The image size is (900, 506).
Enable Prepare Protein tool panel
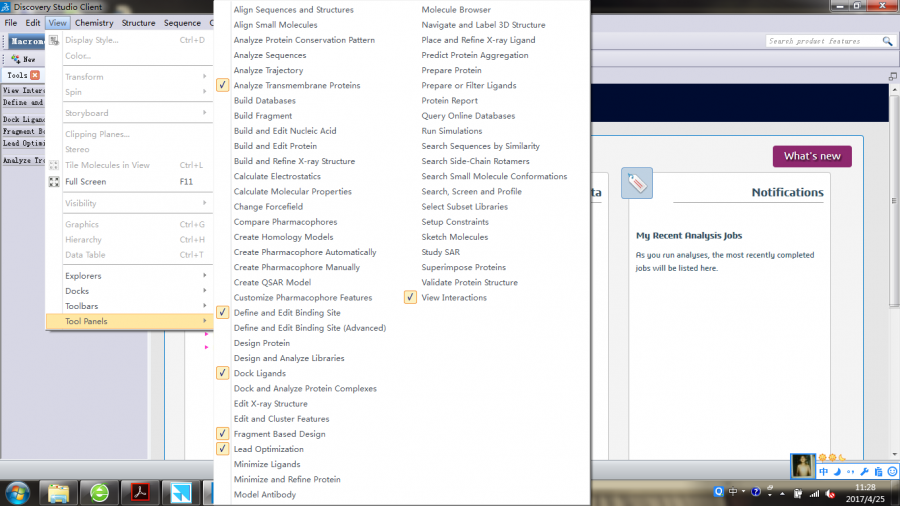coord(452,70)
